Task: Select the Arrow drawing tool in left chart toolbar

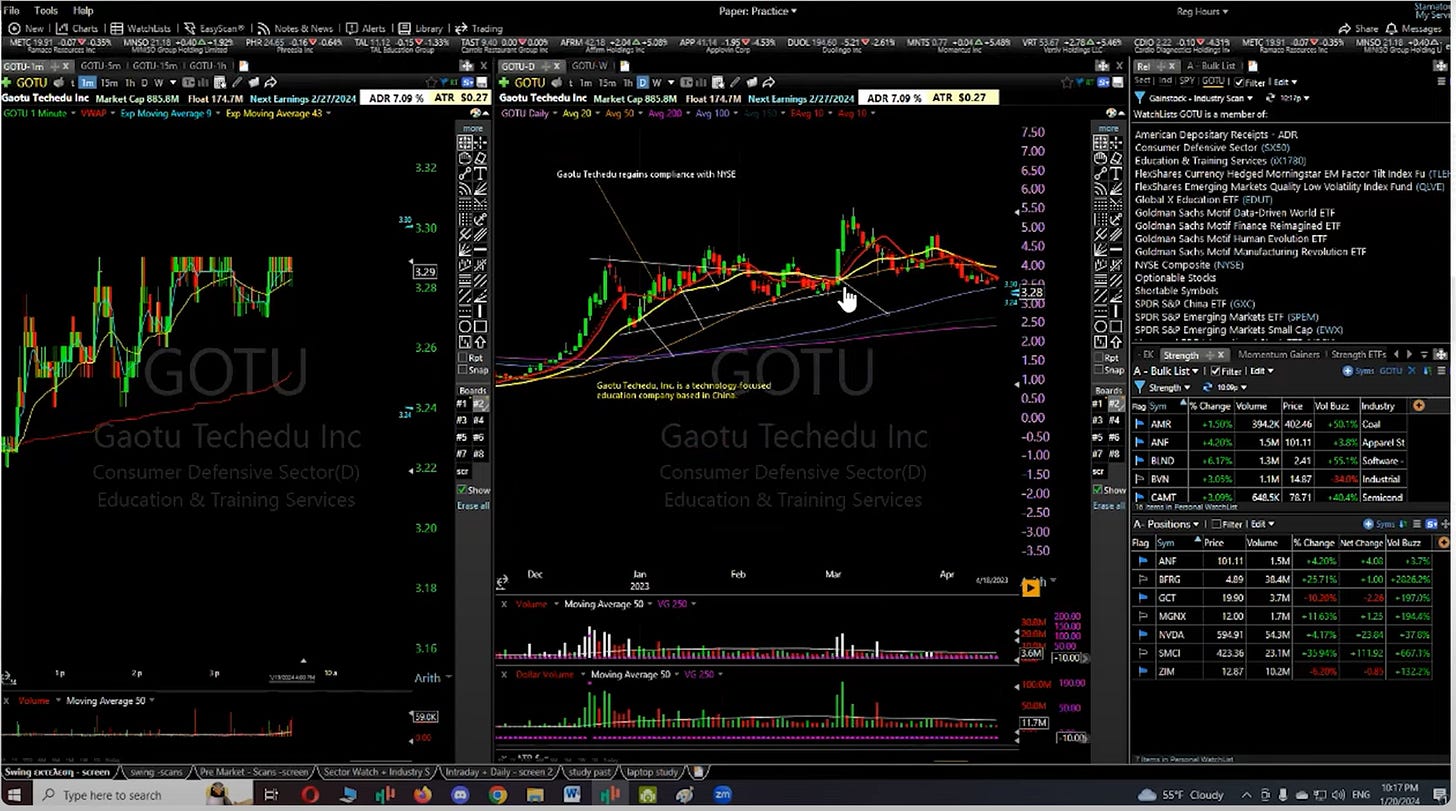Action: [480, 342]
